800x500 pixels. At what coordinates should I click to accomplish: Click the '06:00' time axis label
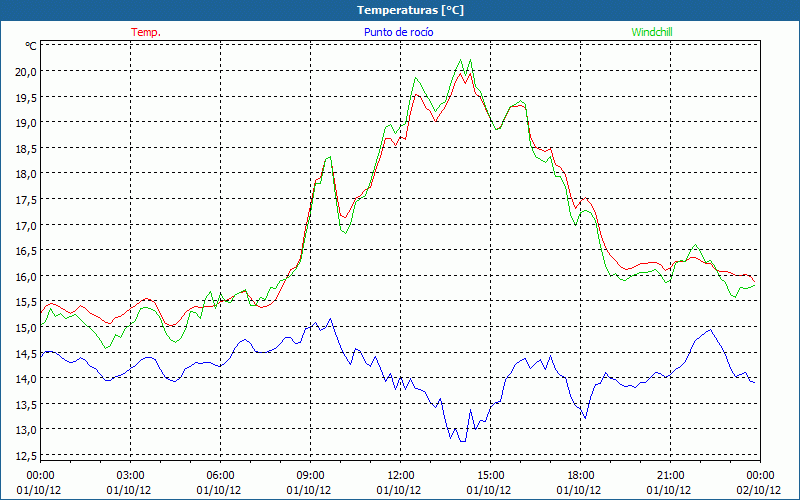click(220, 476)
